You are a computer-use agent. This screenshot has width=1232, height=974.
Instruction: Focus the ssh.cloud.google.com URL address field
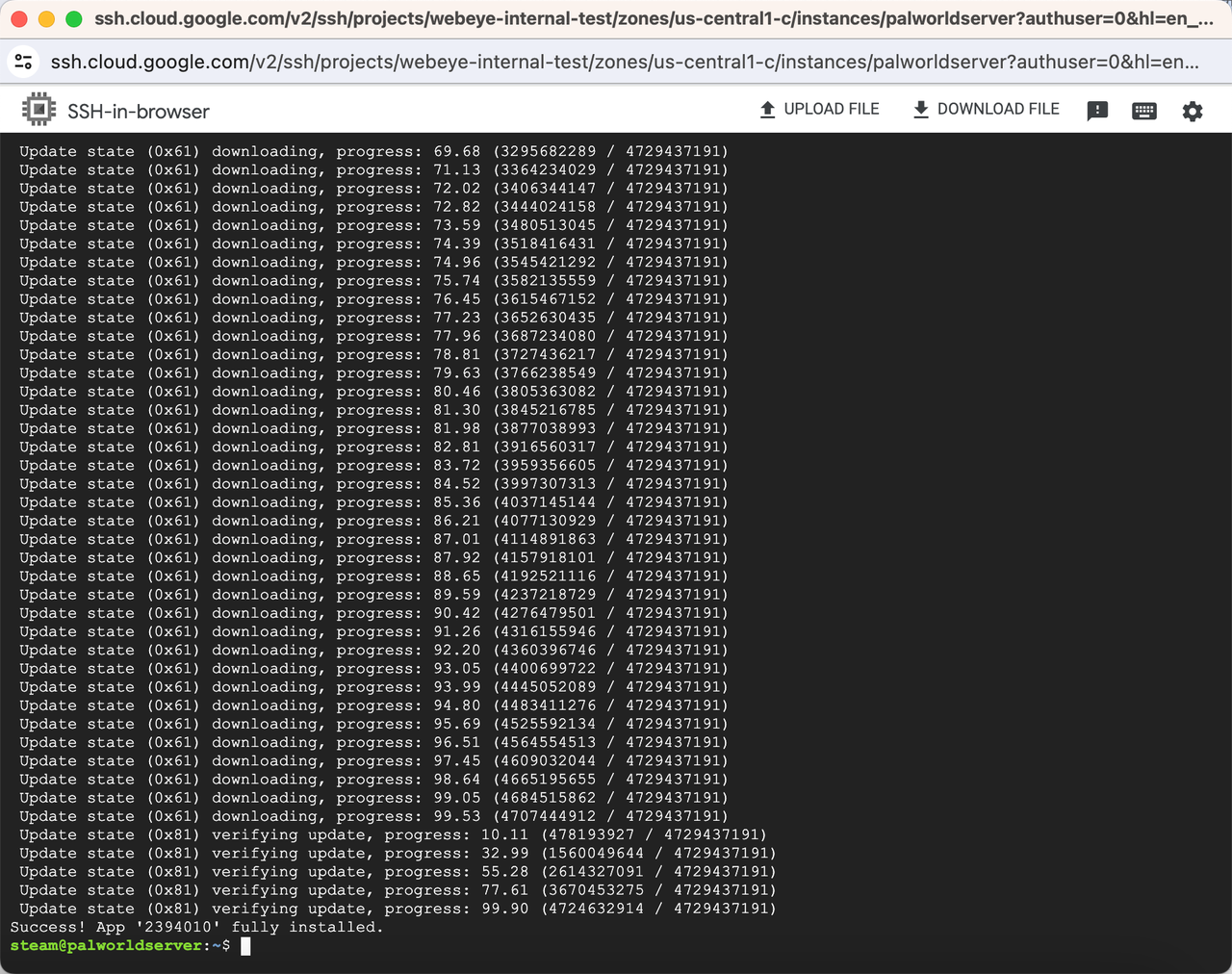point(624,62)
